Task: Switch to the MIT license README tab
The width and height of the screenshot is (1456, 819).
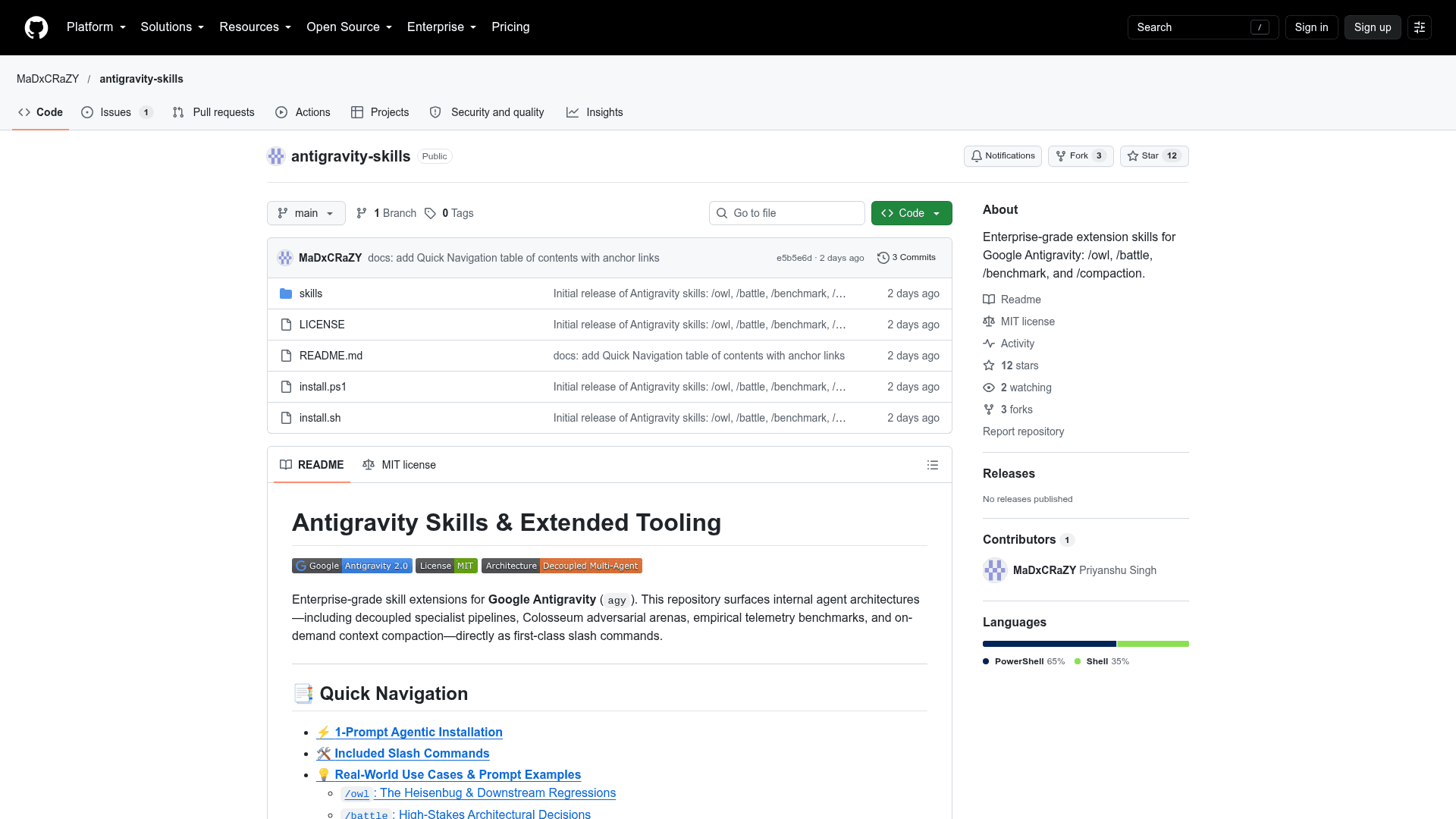Action: [x=399, y=465]
